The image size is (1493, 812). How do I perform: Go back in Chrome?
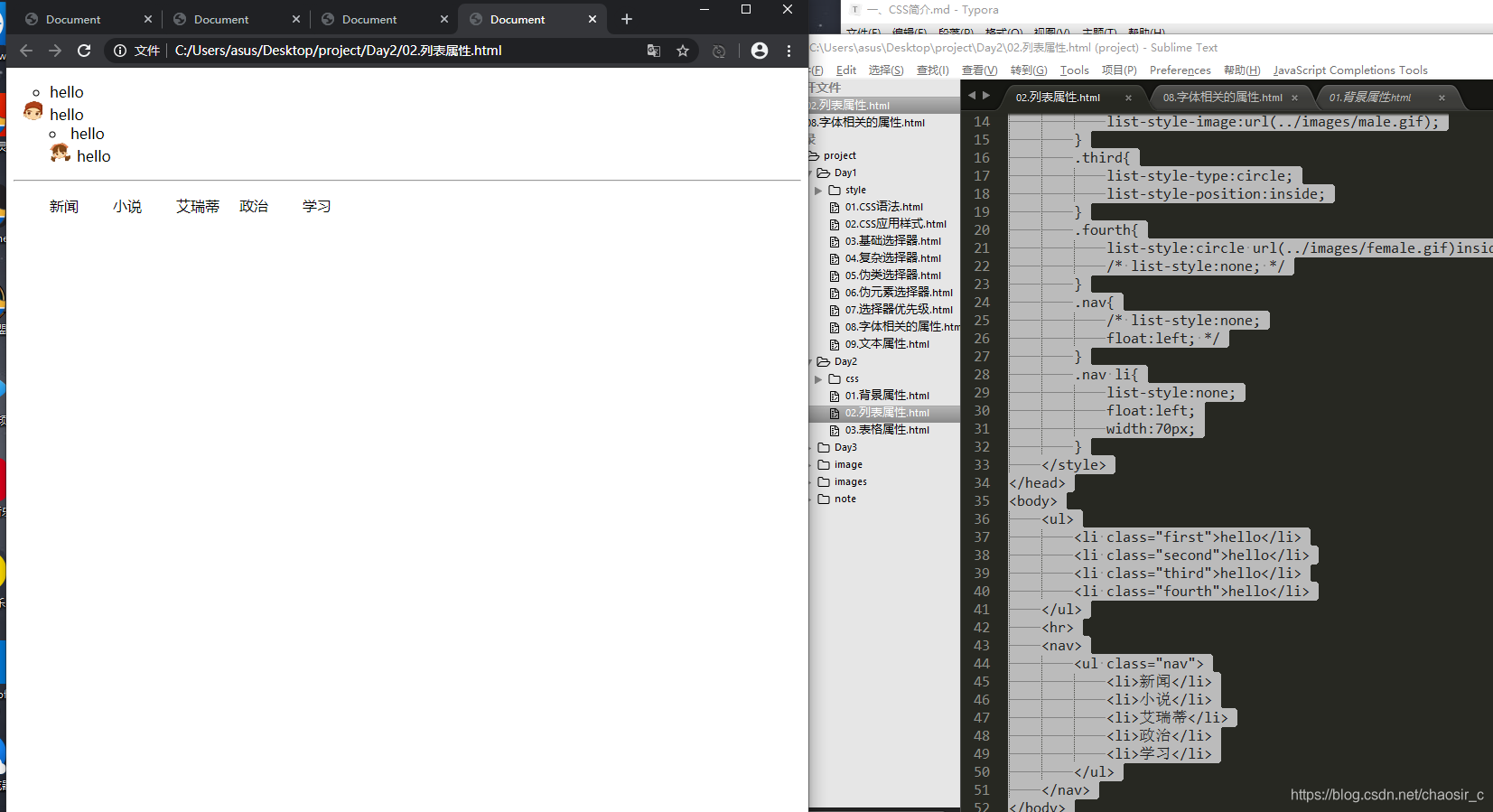pos(26,51)
